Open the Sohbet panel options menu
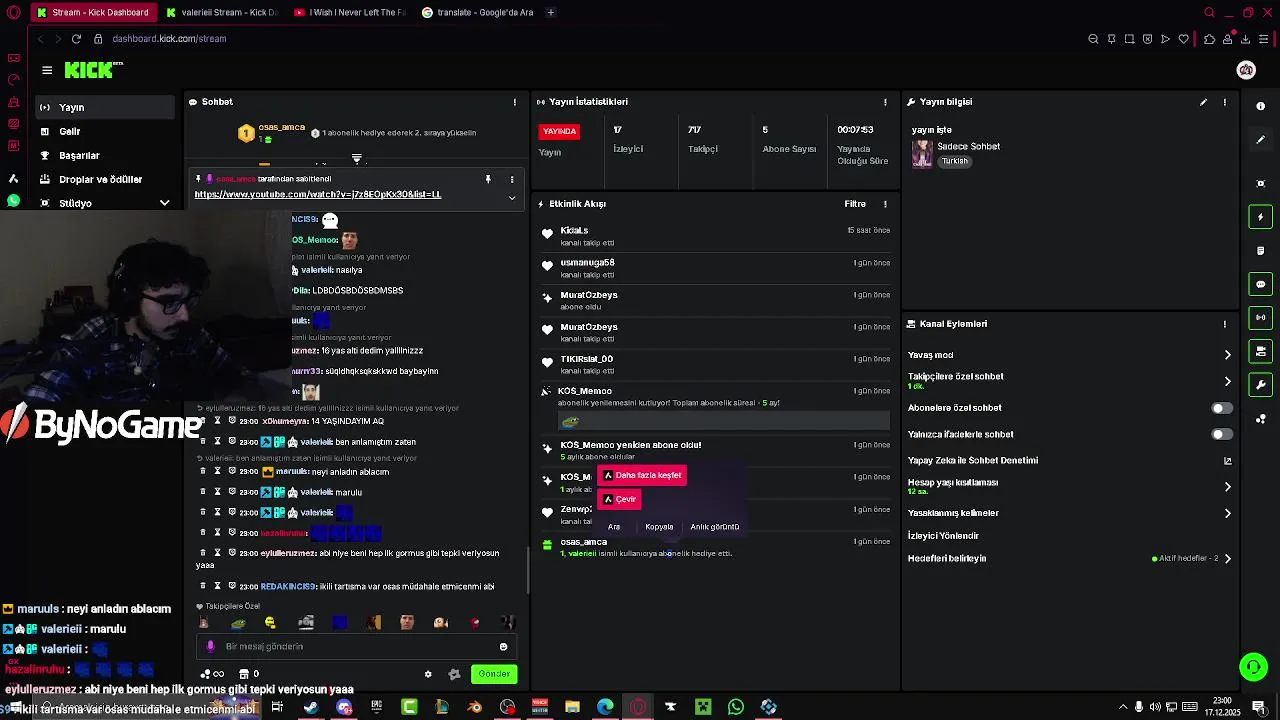The height and width of the screenshot is (720, 1280). click(515, 102)
